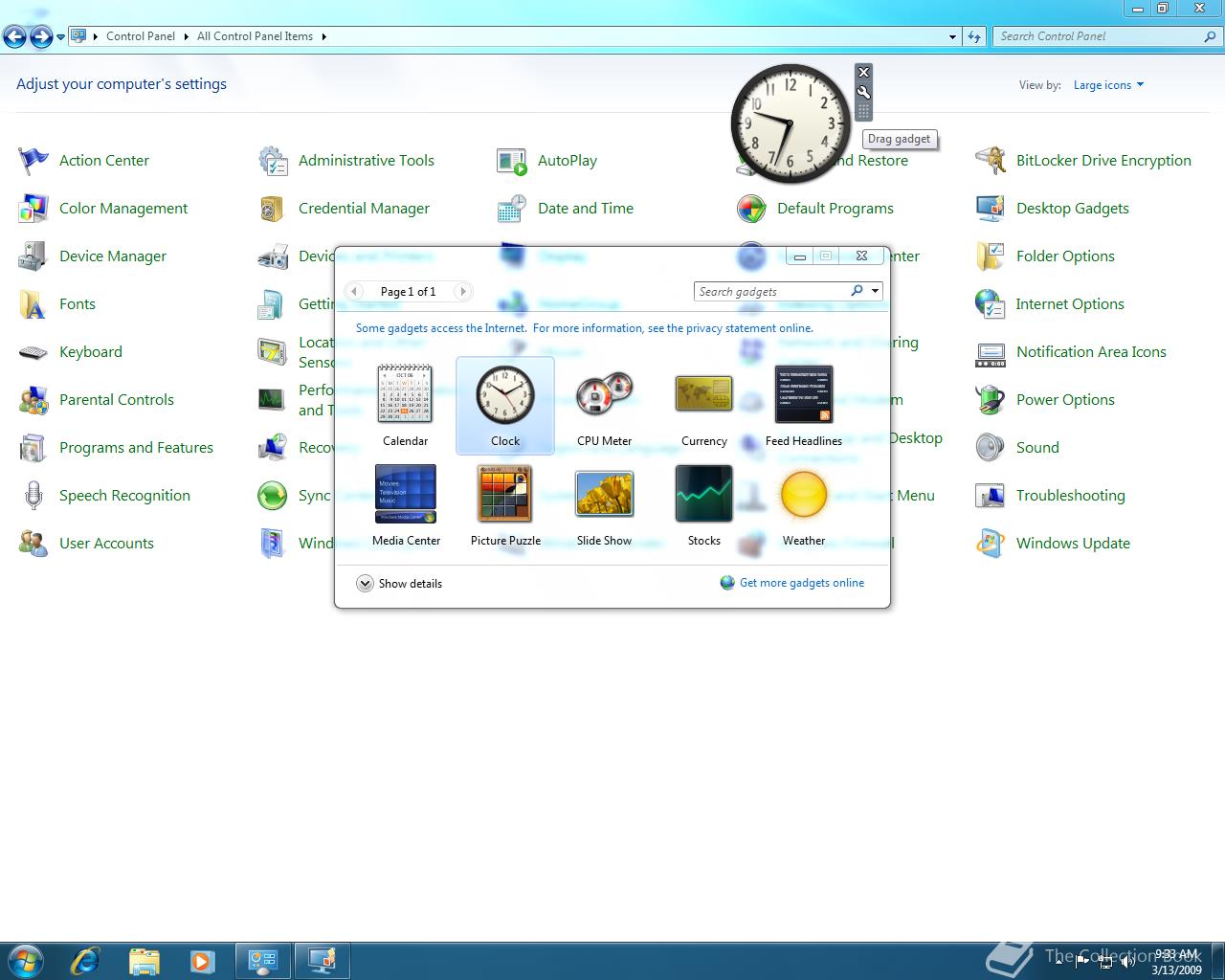The width and height of the screenshot is (1225, 980).
Task: Open Desktop Gadgets item
Action: pyautogui.click(x=1053, y=209)
